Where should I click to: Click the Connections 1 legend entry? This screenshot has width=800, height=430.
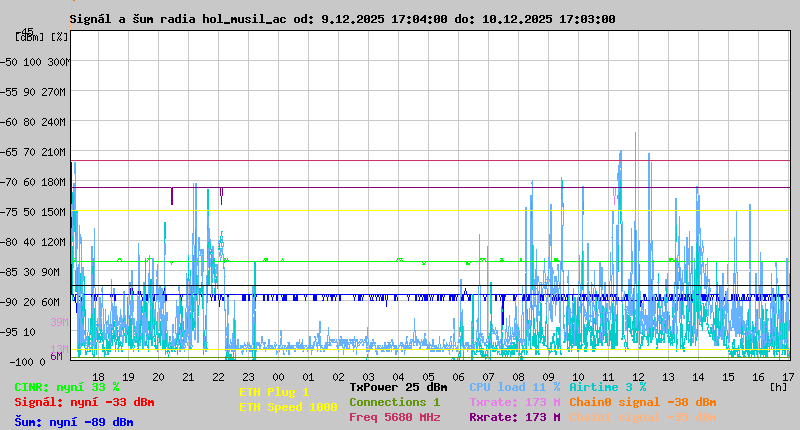point(394,402)
